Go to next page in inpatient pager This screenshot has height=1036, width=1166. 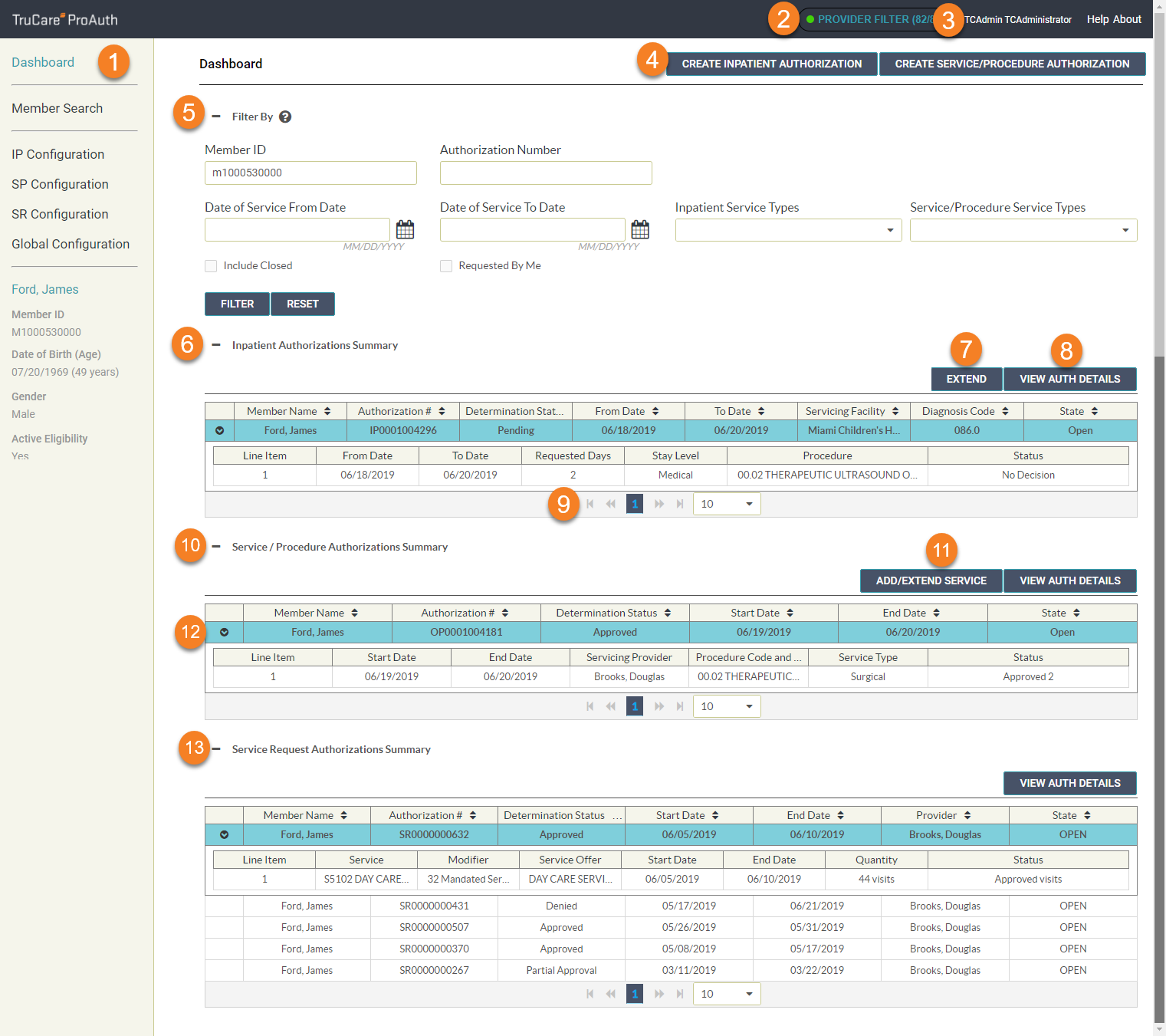click(x=659, y=504)
